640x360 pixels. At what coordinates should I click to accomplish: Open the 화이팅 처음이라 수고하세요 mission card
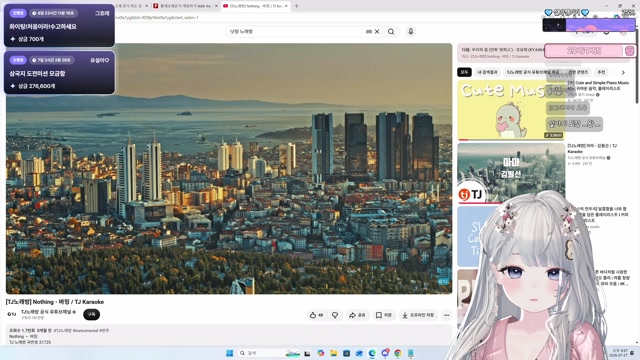tap(59, 26)
